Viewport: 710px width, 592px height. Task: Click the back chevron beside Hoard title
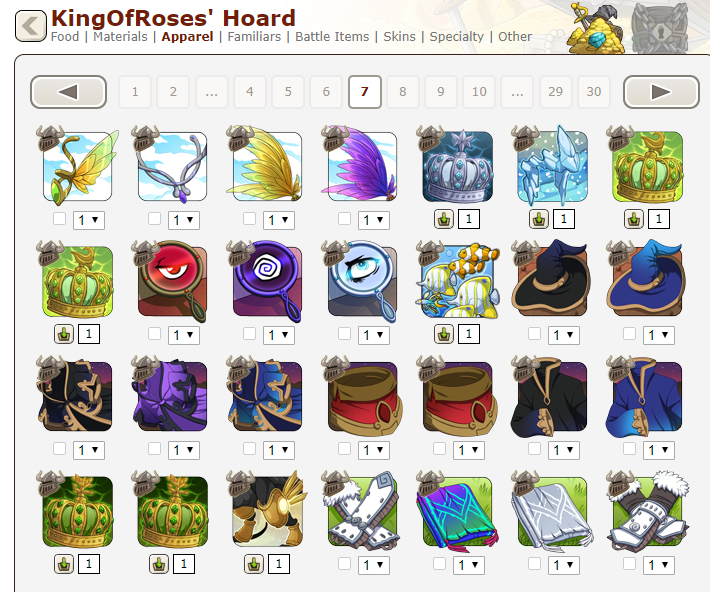tap(31, 26)
